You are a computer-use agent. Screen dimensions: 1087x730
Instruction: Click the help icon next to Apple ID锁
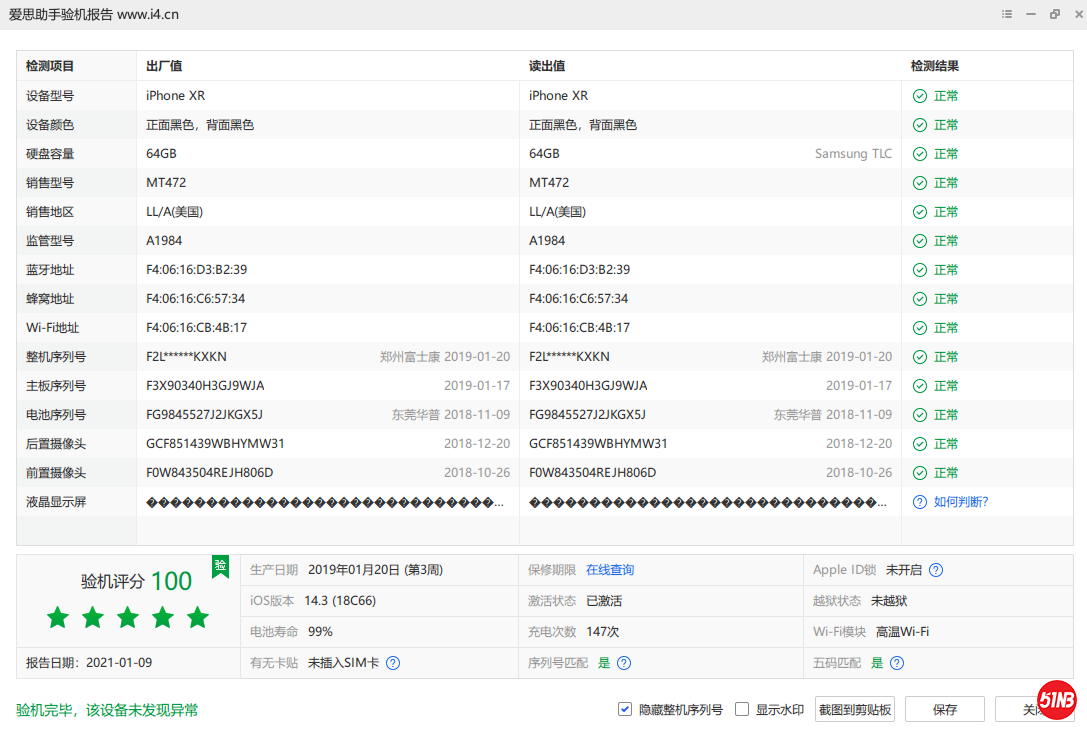point(936,570)
